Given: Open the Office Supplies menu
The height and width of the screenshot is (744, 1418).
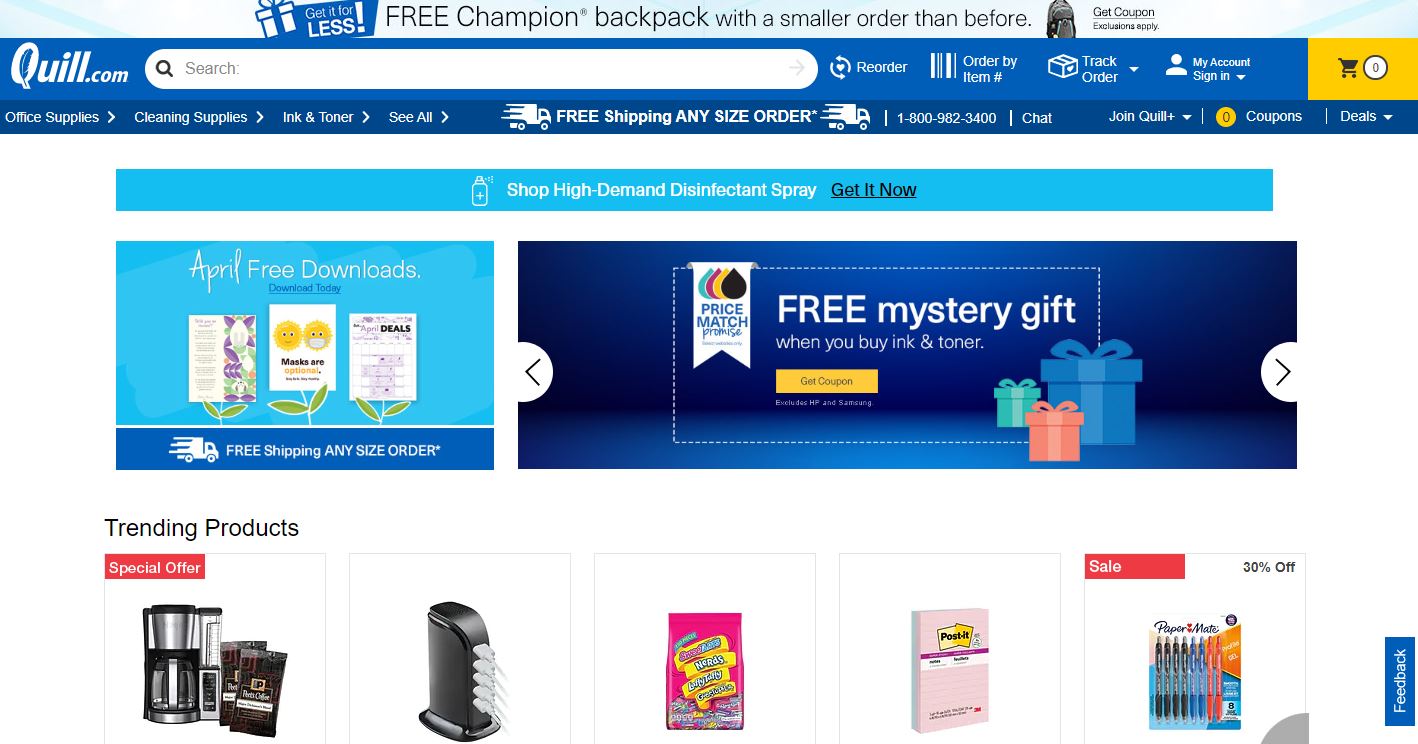Looking at the screenshot, I should click(60, 117).
